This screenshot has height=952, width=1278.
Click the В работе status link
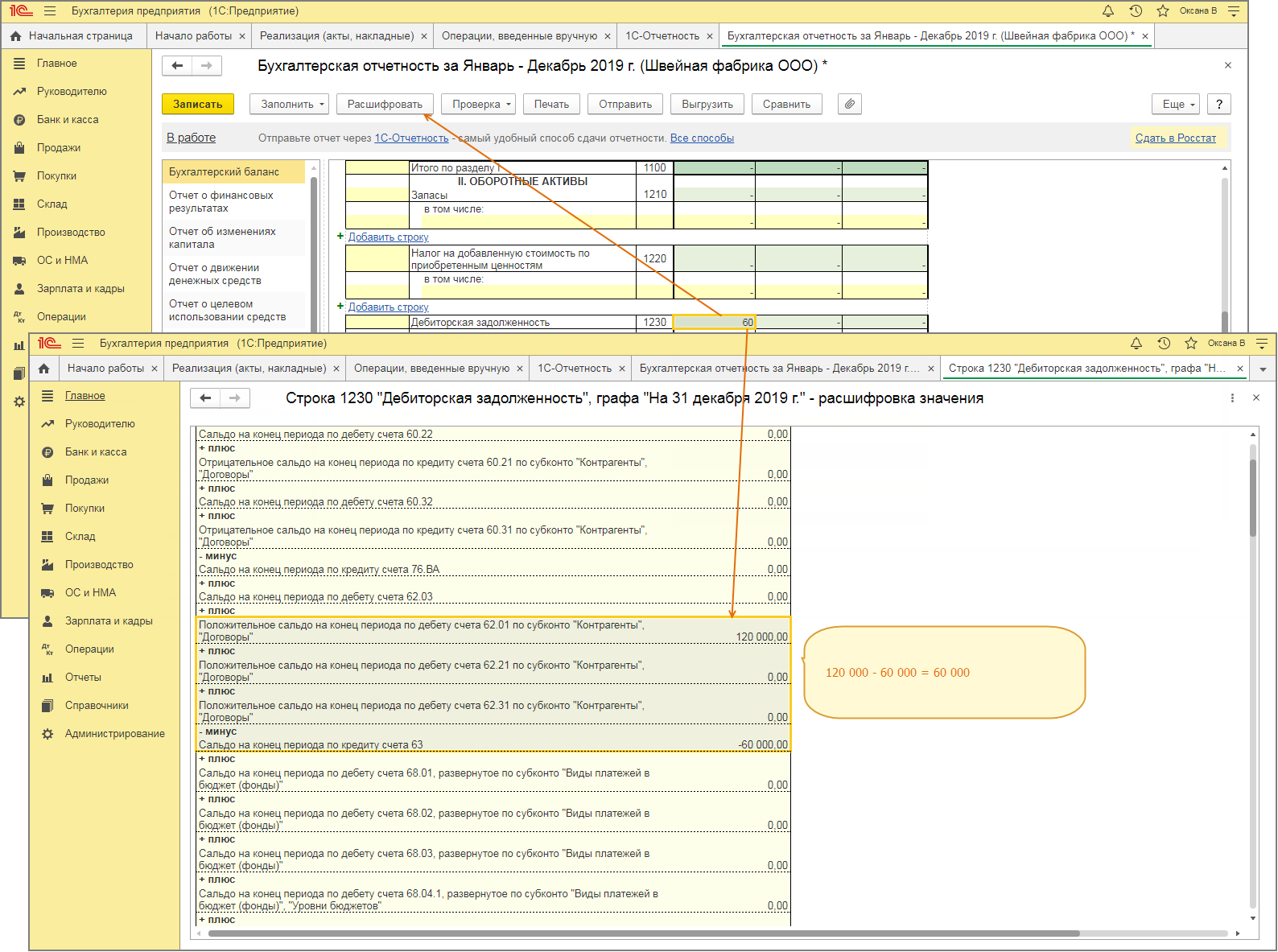pyautogui.click(x=191, y=138)
